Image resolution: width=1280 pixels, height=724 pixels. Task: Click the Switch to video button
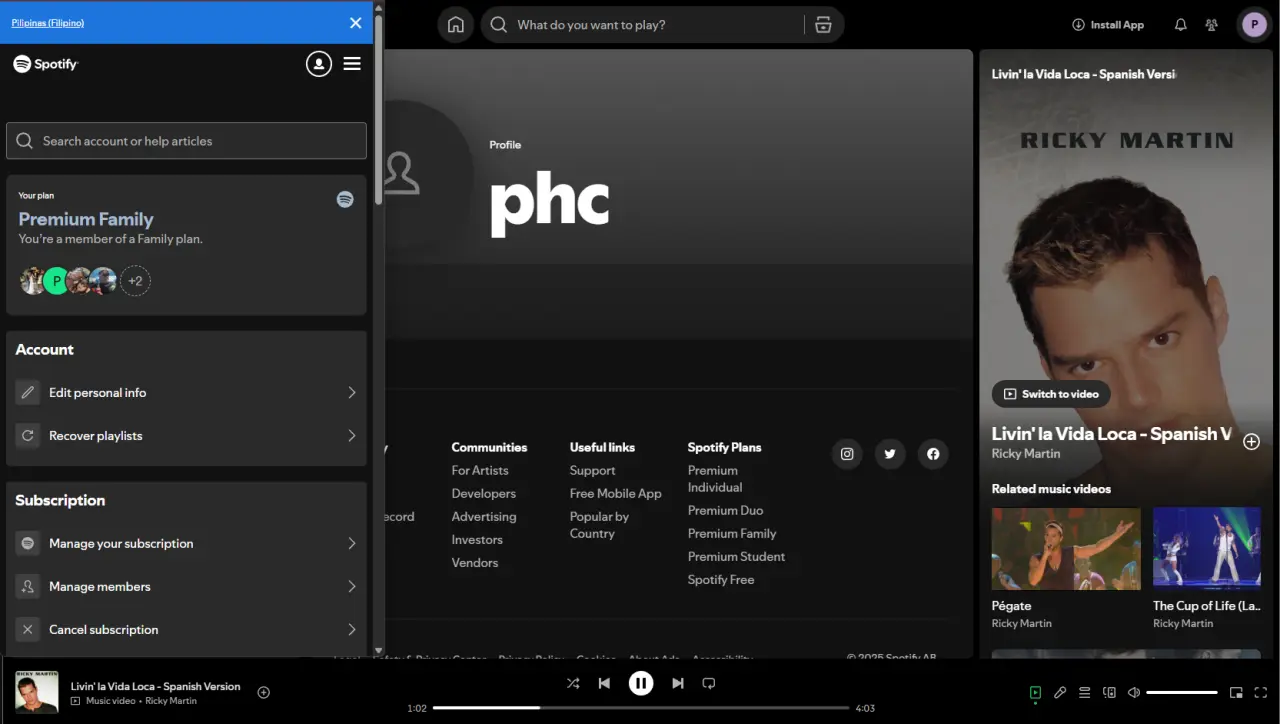(1051, 394)
